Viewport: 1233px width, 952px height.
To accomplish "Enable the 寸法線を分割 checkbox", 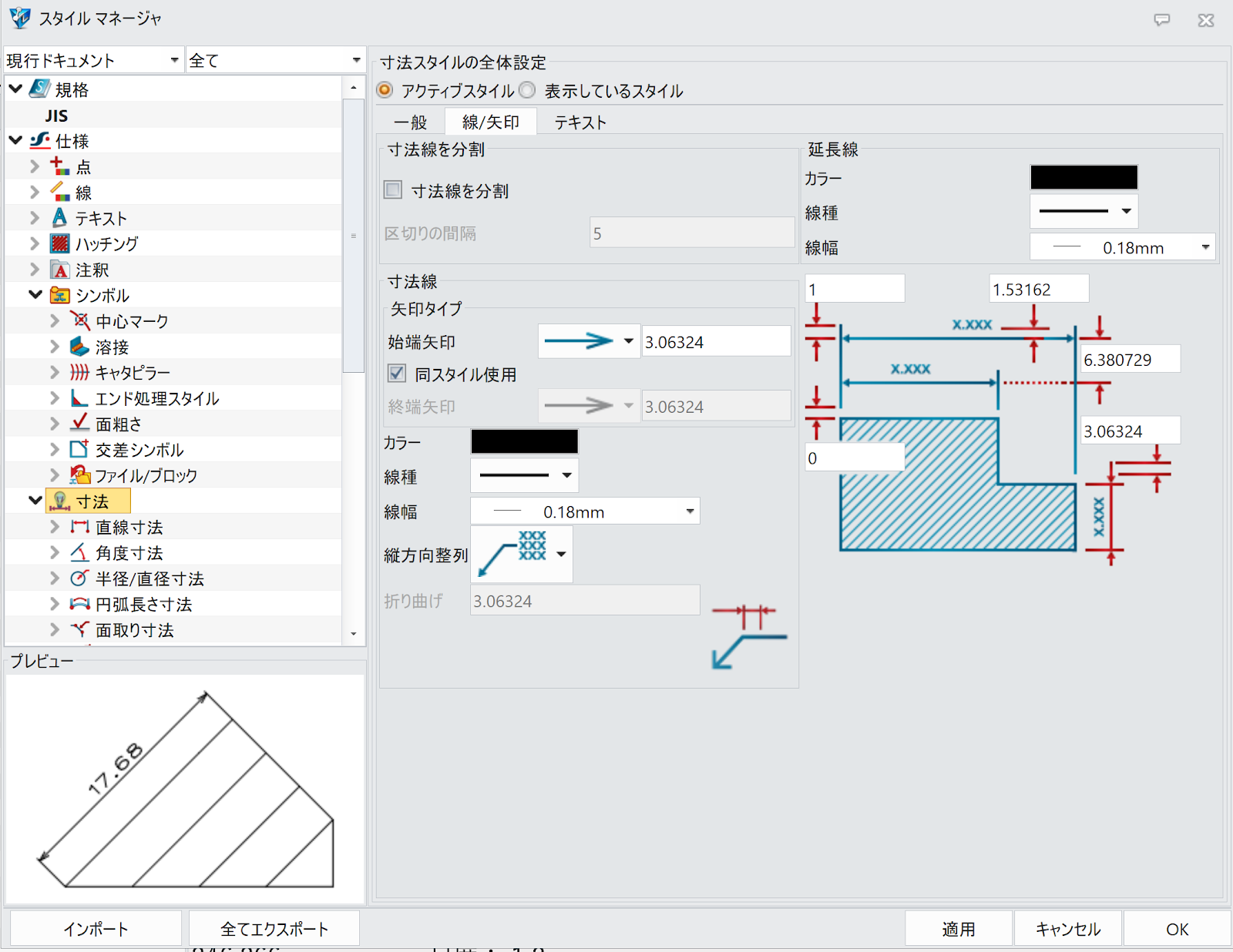I will 393,190.
